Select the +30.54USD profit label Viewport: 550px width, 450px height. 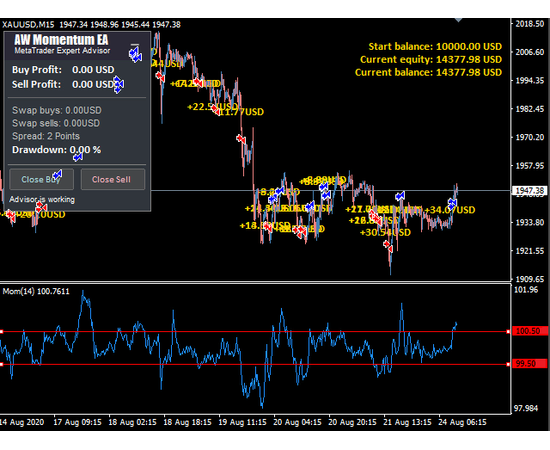coord(385,232)
